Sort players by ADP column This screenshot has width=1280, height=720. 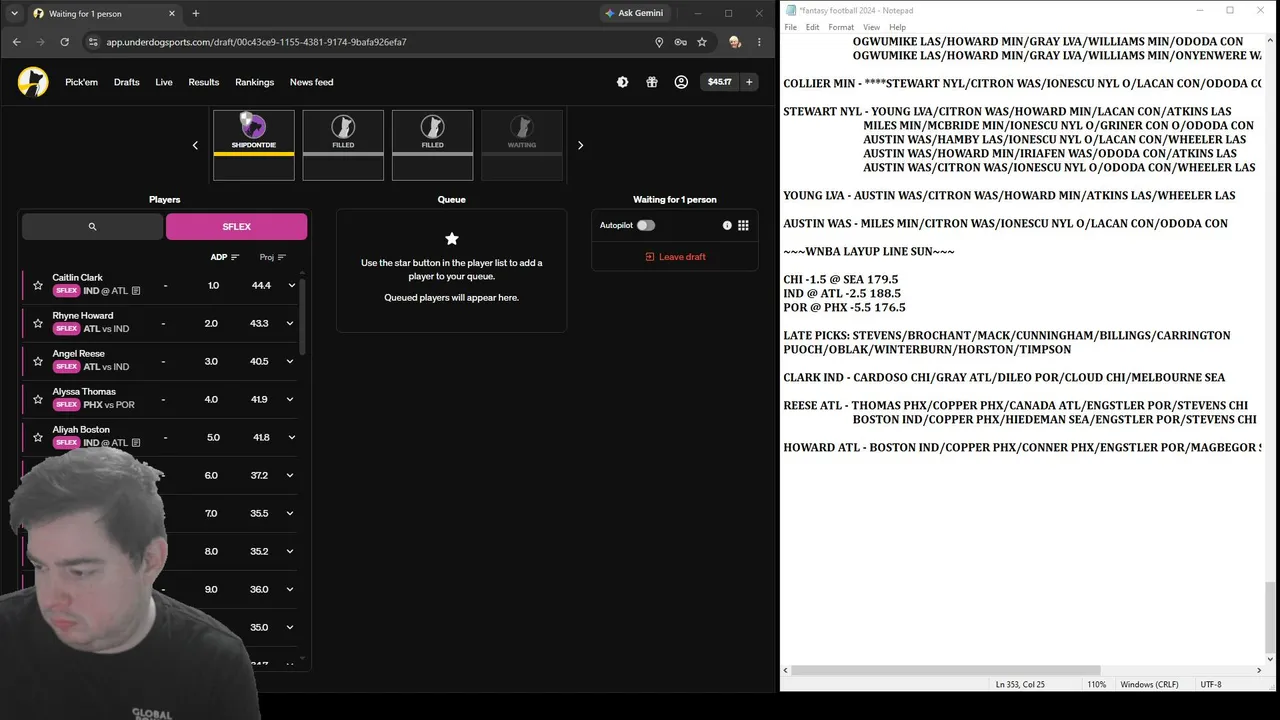click(224, 257)
